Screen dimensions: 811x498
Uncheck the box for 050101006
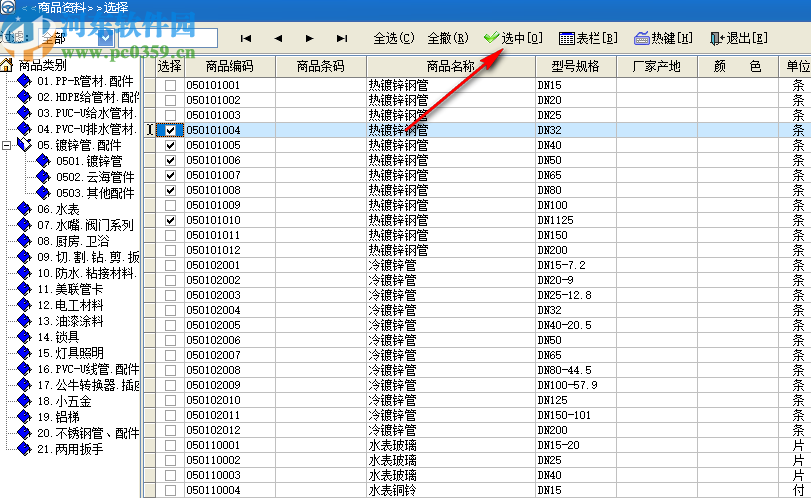click(170, 160)
